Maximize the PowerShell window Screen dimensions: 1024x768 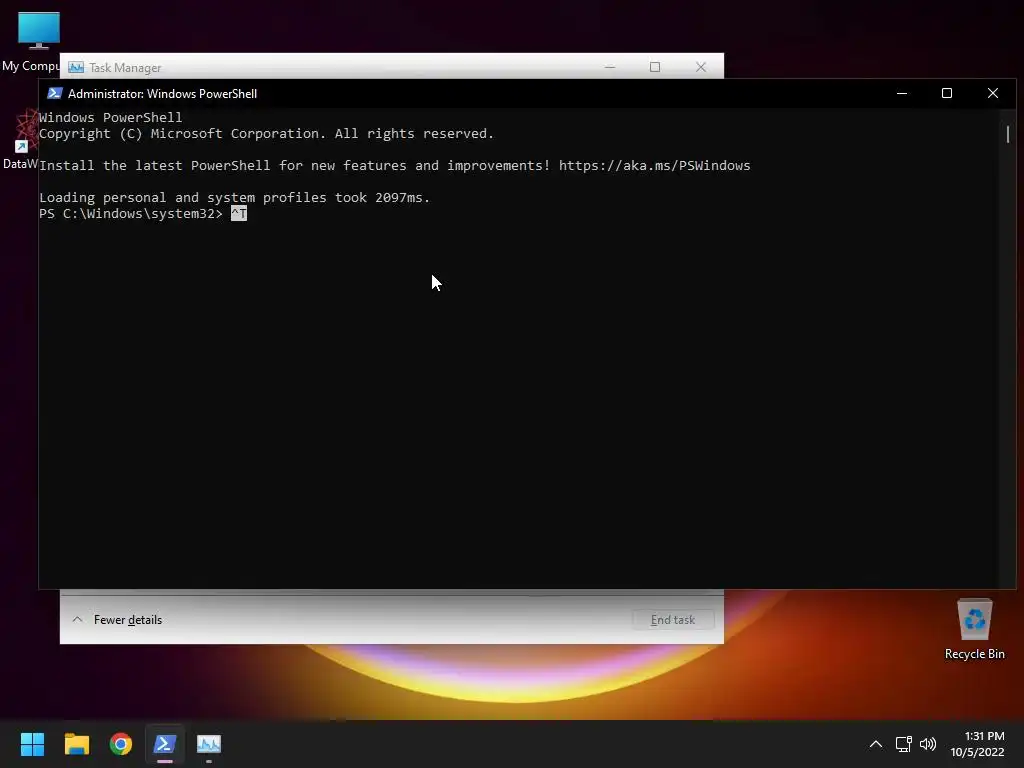point(947,93)
